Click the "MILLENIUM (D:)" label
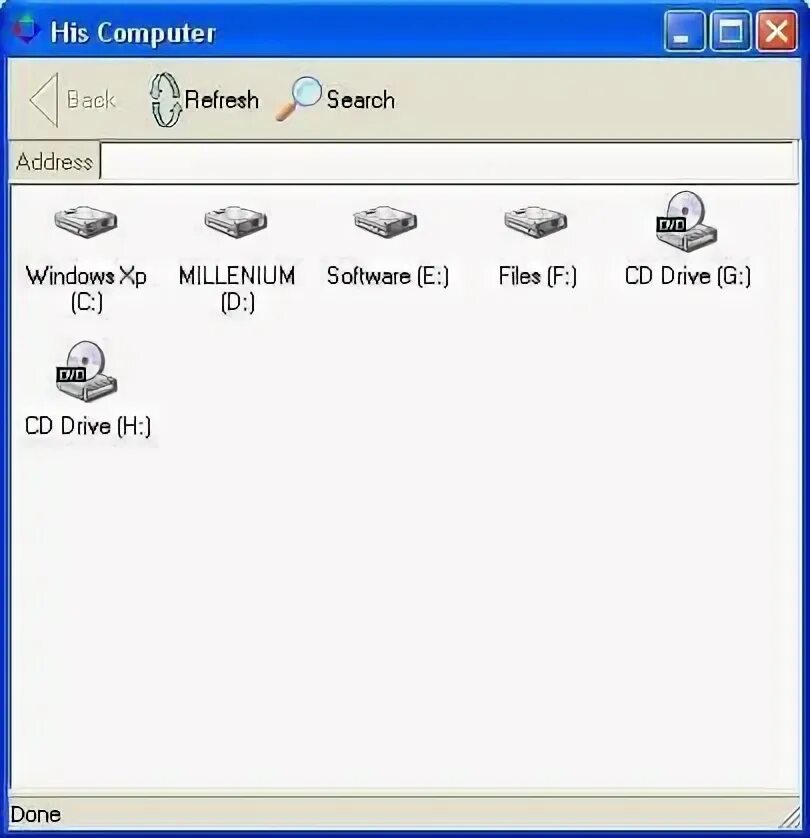Image resolution: width=810 pixels, height=838 pixels. coord(237,289)
